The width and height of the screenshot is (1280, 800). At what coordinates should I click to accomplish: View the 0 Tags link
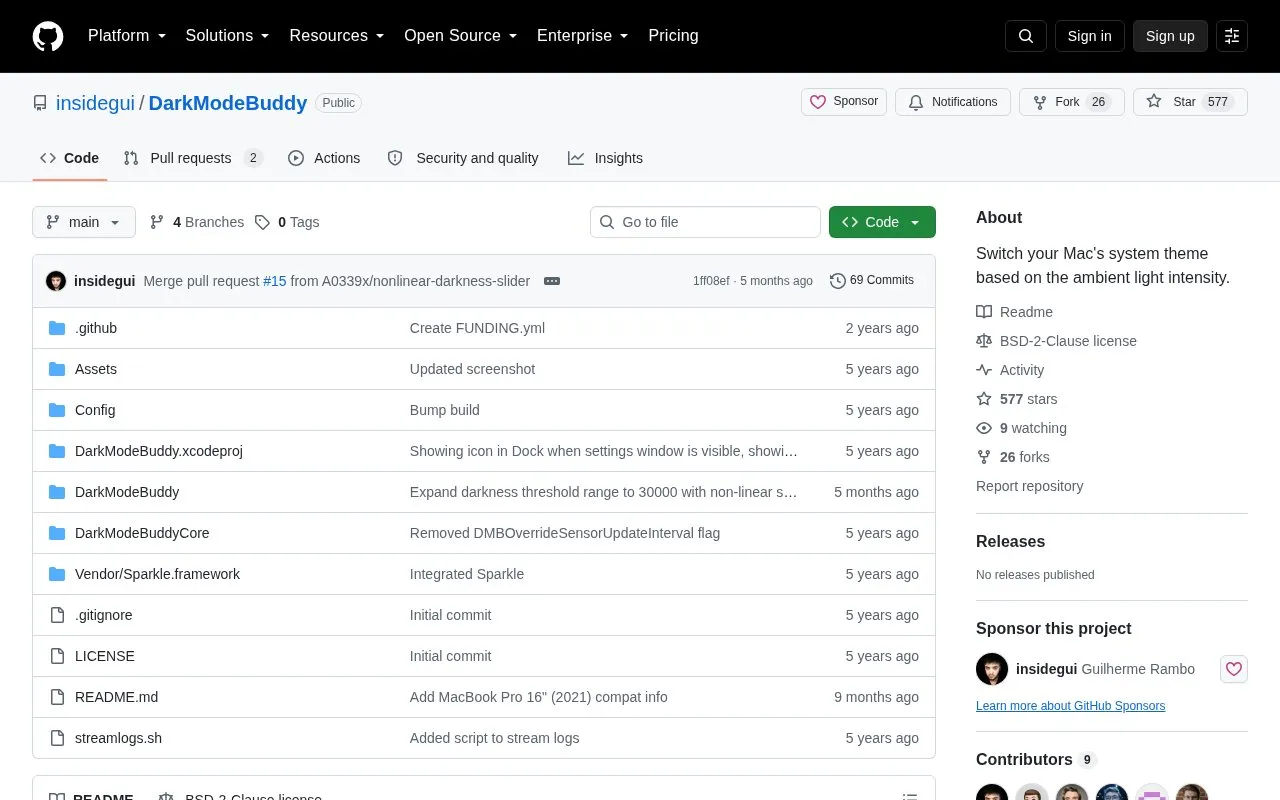(x=287, y=222)
